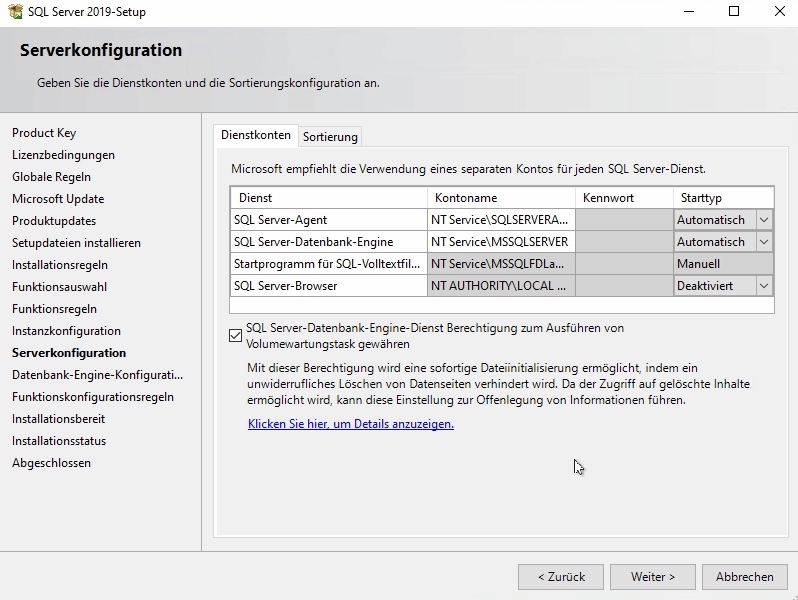Edit Kontoname for SQL Server-Agent
The width and height of the screenshot is (798, 600).
[500, 220]
